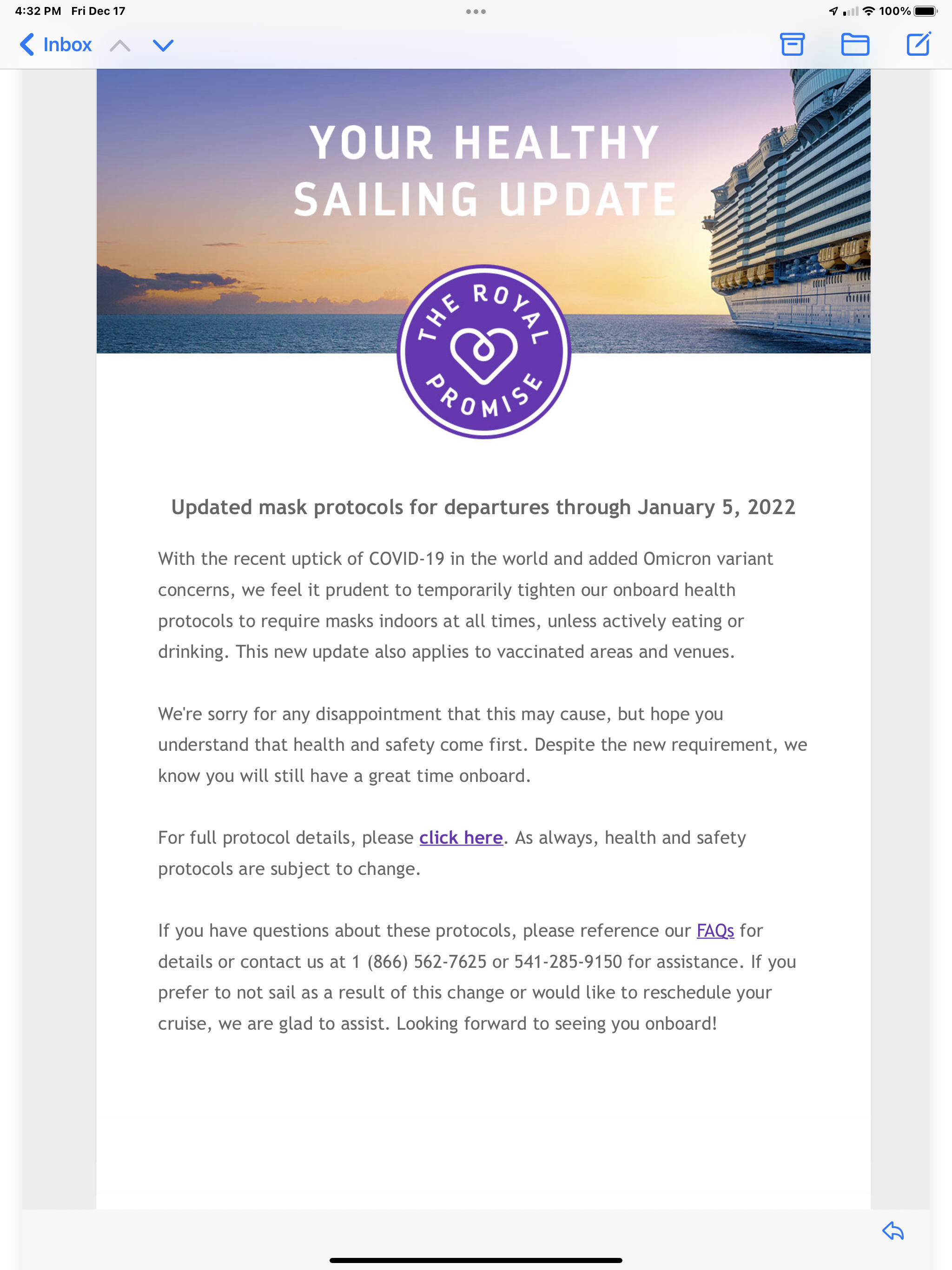Tap the Royal Promise heart badge

click(x=483, y=351)
